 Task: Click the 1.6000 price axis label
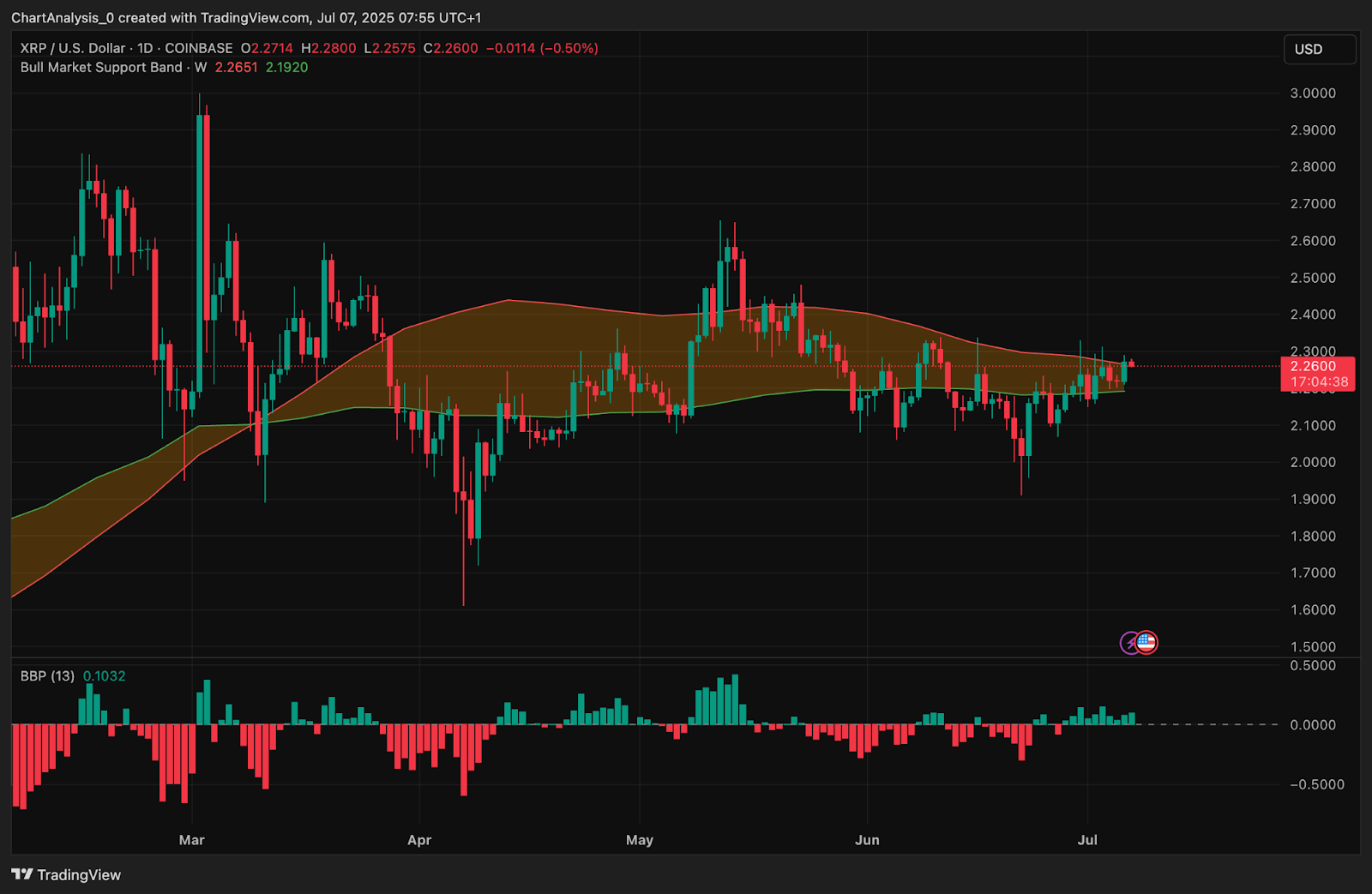coord(1313,609)
